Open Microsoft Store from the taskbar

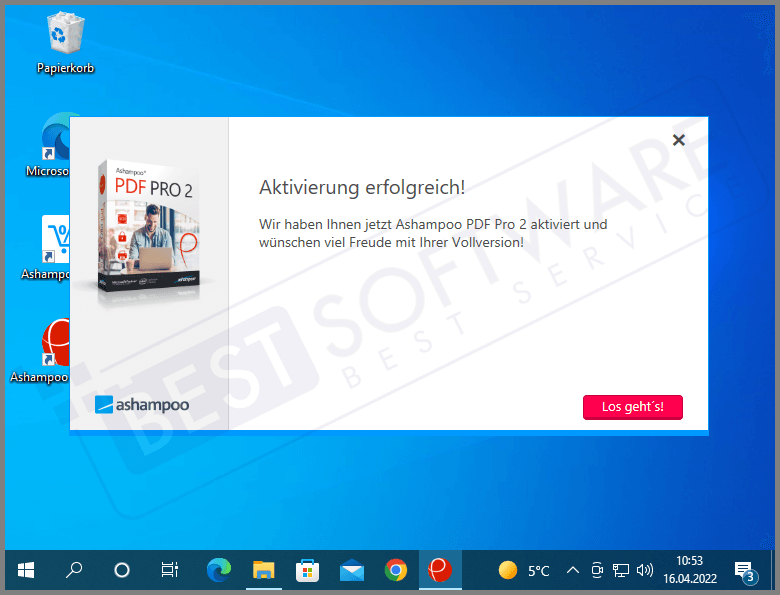click(x=307, y=570)
